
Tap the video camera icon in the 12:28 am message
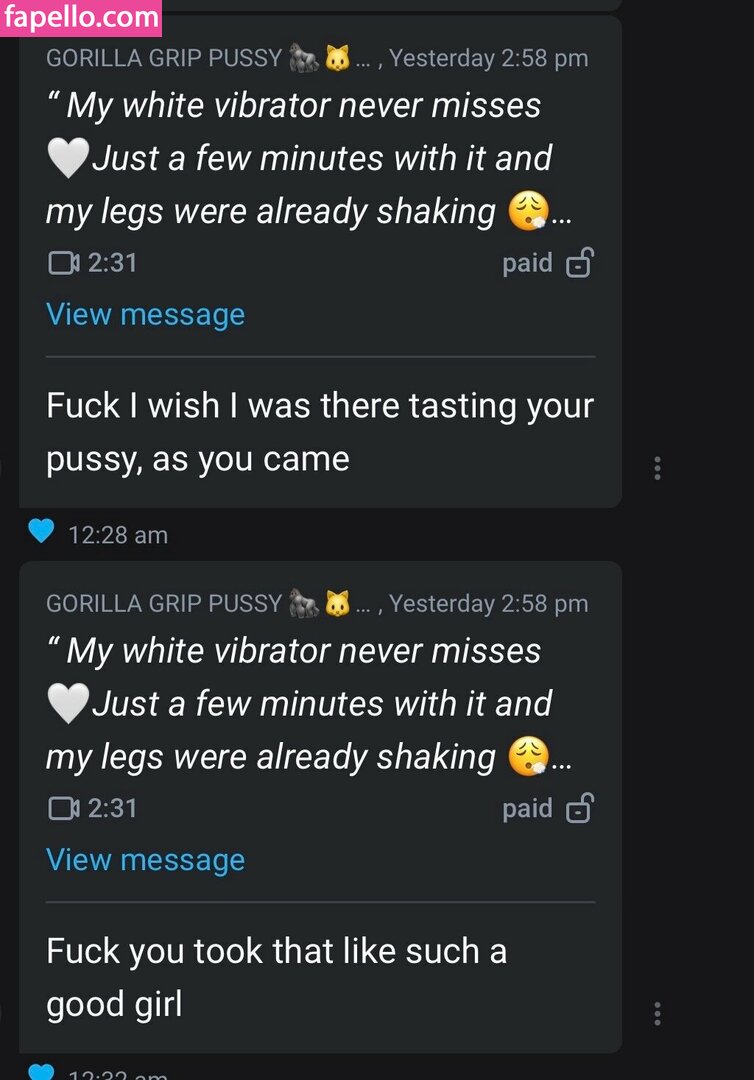pos(63,263)
